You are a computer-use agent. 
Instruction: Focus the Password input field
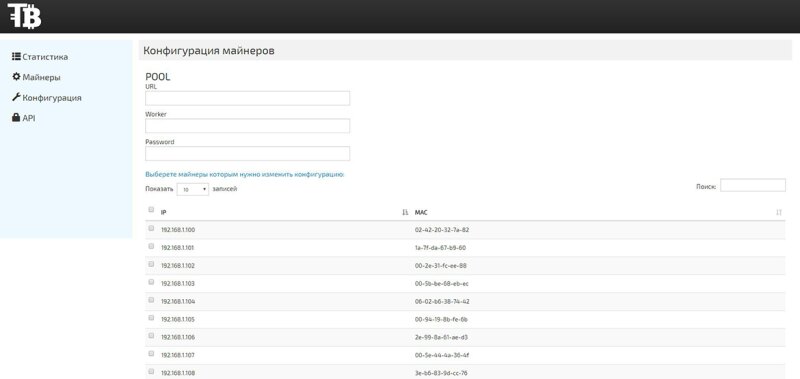(x=247, y=154)
